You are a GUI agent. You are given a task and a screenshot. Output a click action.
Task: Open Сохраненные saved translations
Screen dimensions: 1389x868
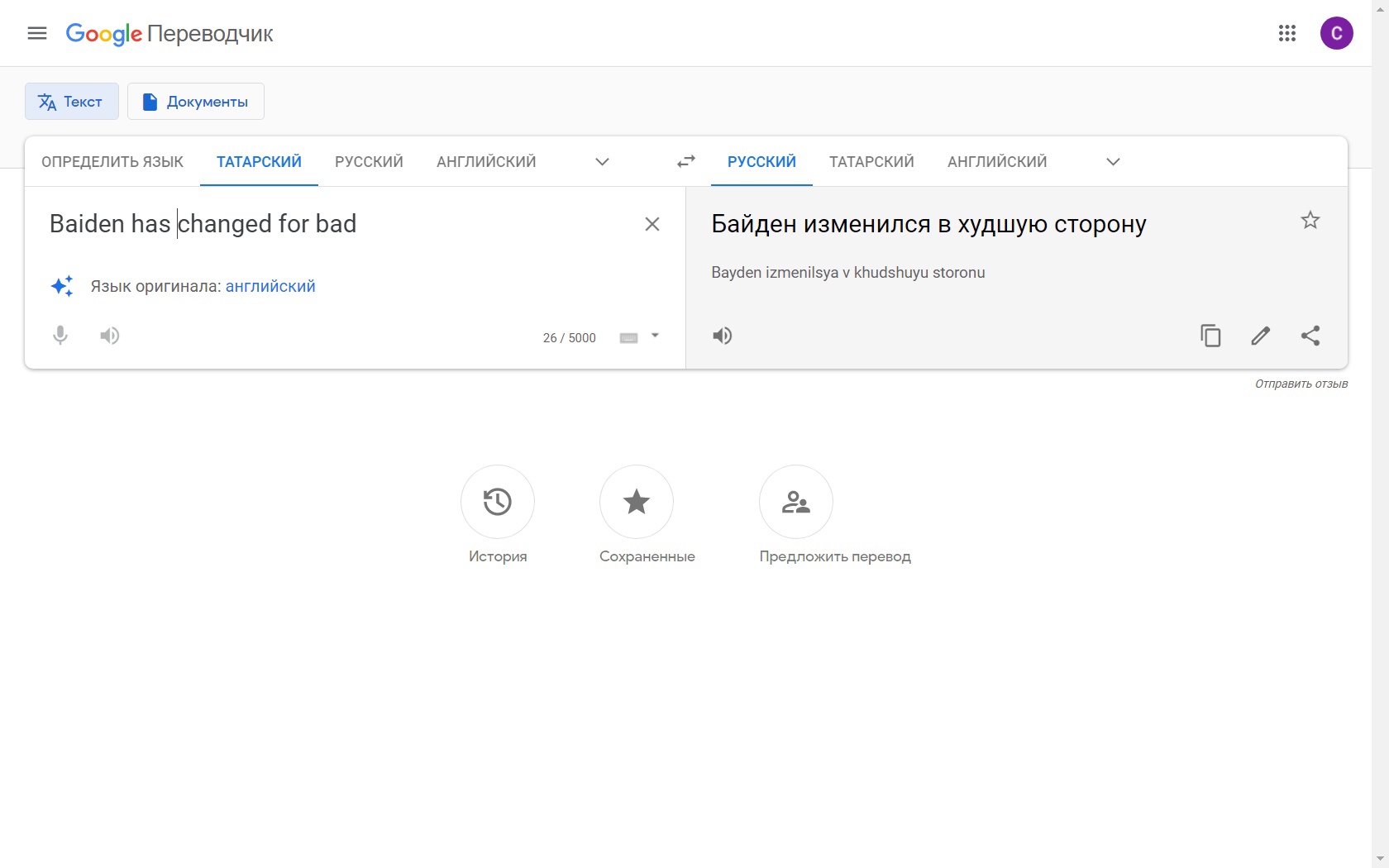tap(647, 516)
